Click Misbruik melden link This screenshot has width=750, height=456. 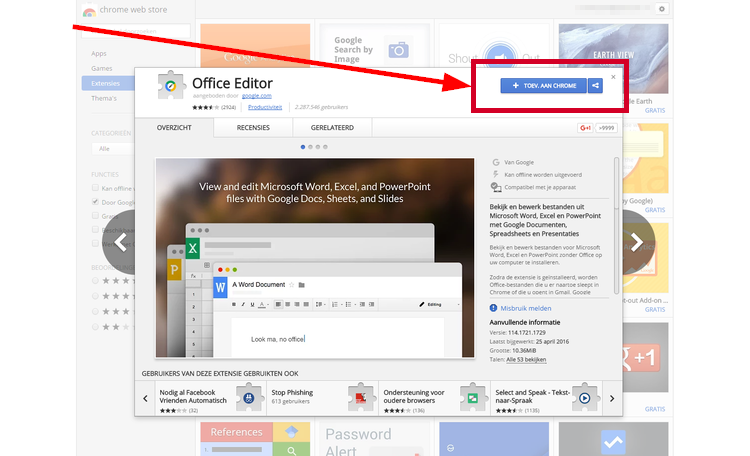[526, 308]
